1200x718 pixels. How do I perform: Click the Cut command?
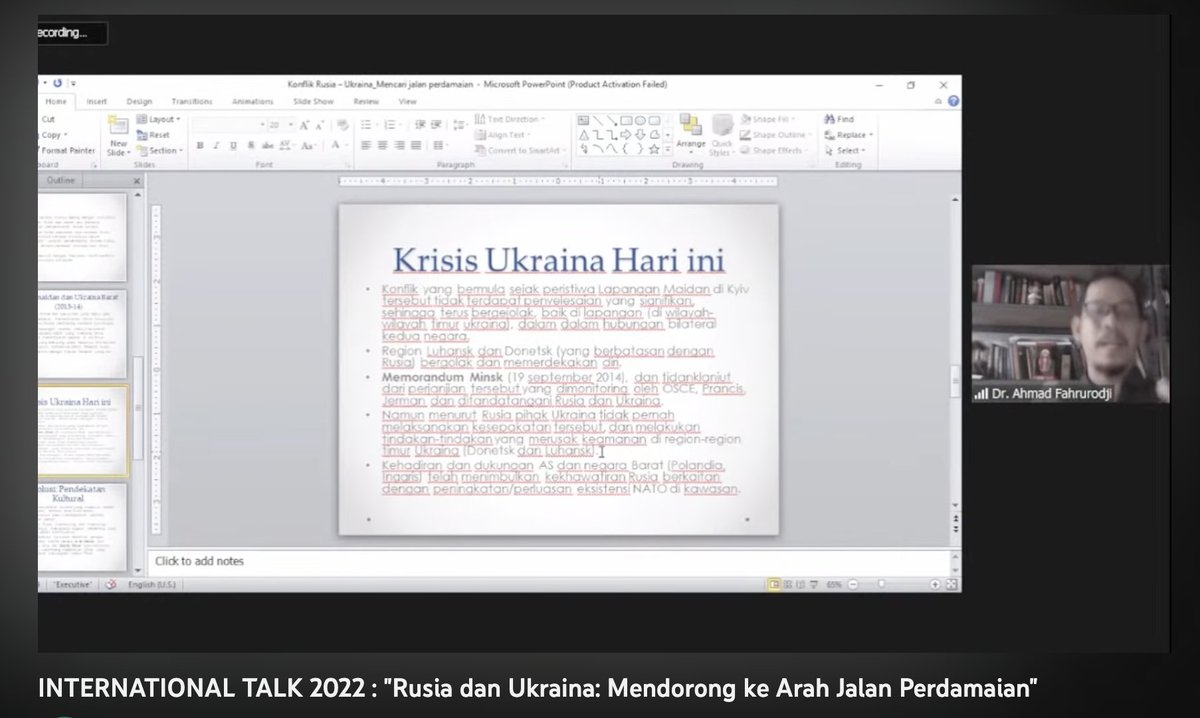click(48, 119)
